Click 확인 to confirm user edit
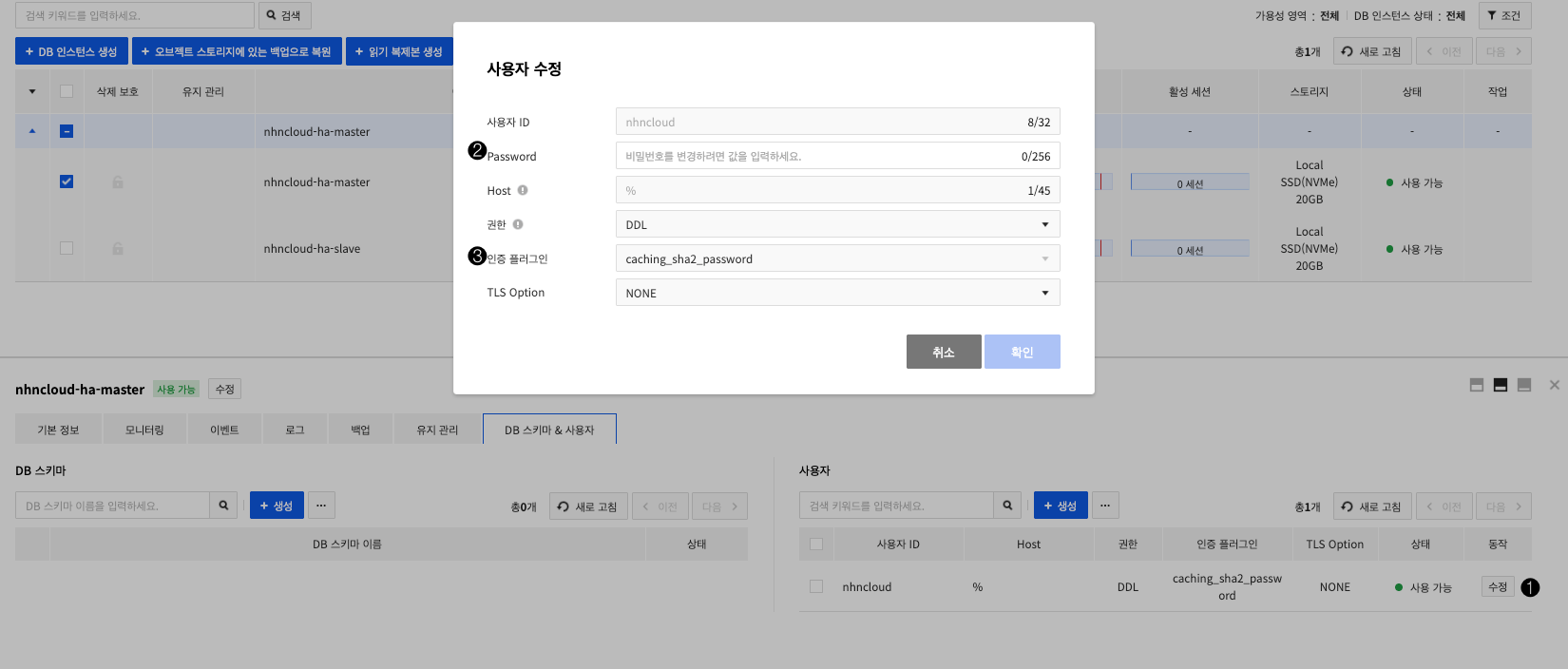1568x669 pixels. [1023, 352]
